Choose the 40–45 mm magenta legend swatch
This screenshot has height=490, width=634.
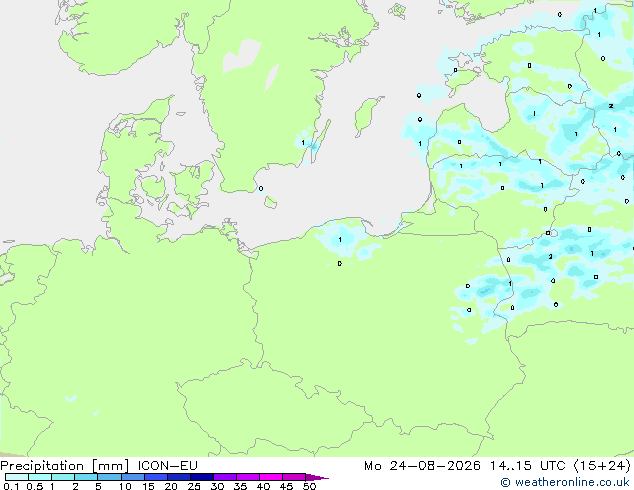(271, 477)
